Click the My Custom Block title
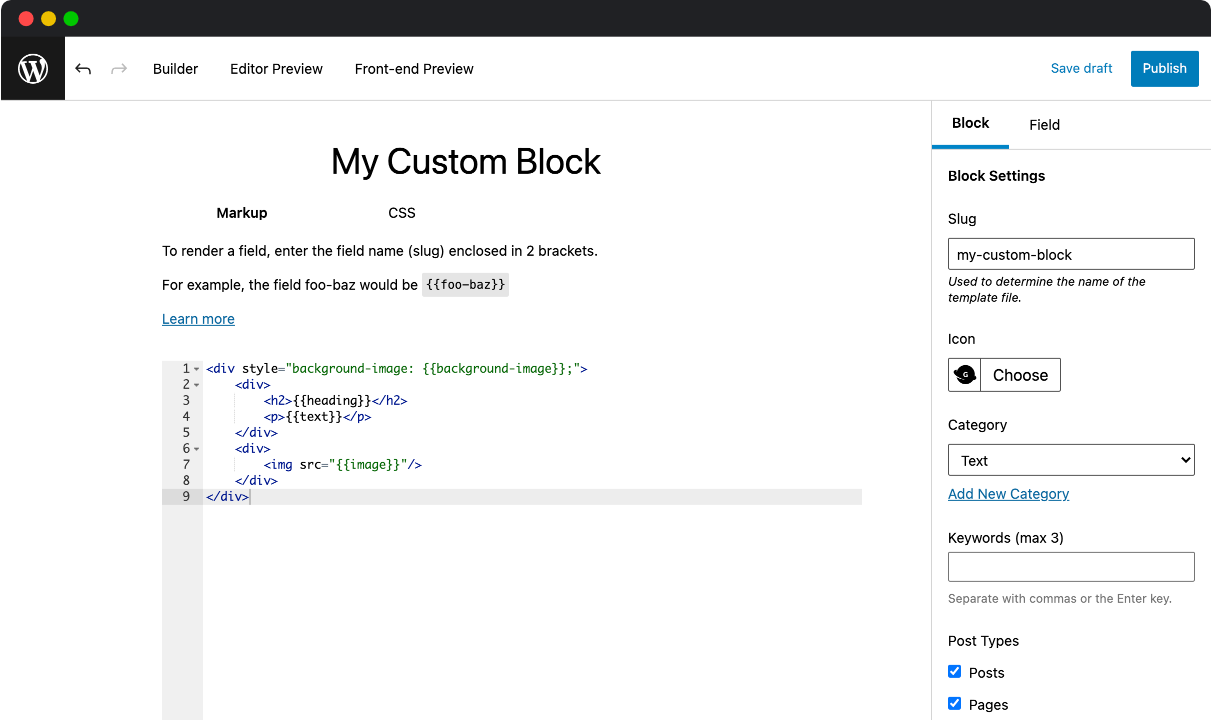Viewport: 1212px width, 720px height. click(x=466, y=161)
